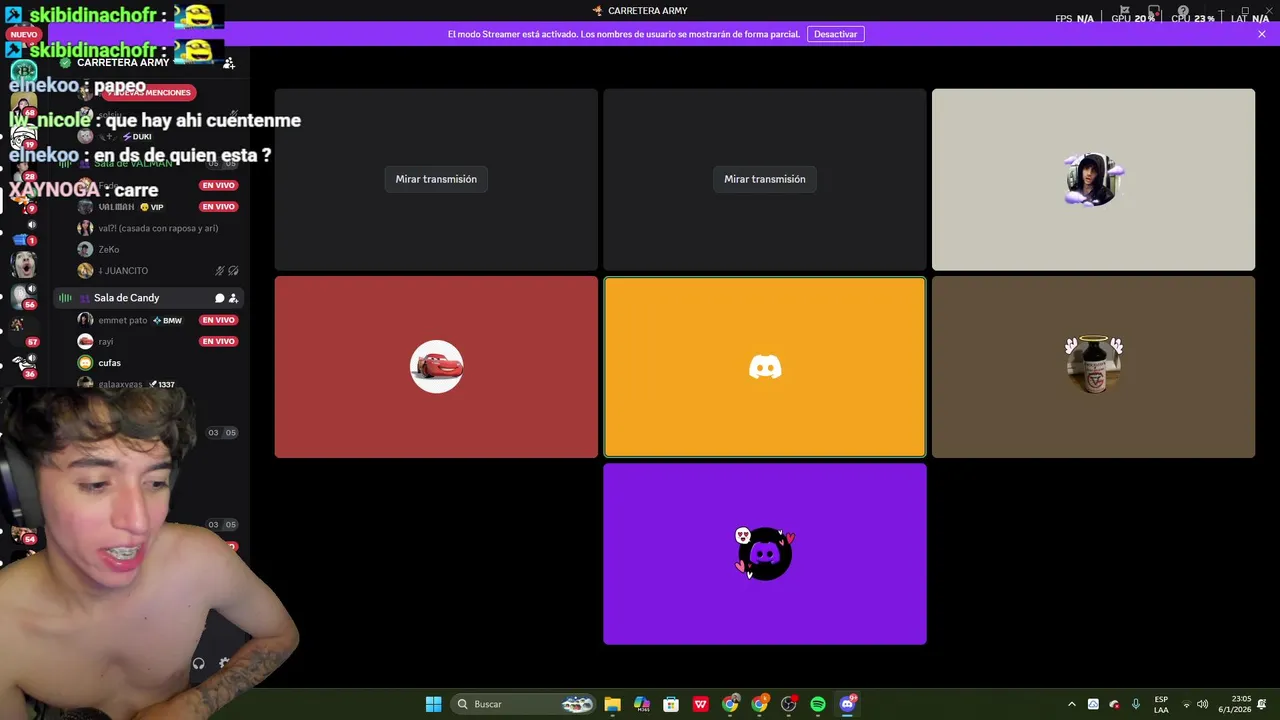
Task: Click the right Mirar transmisión button
Action: point(765,179)
